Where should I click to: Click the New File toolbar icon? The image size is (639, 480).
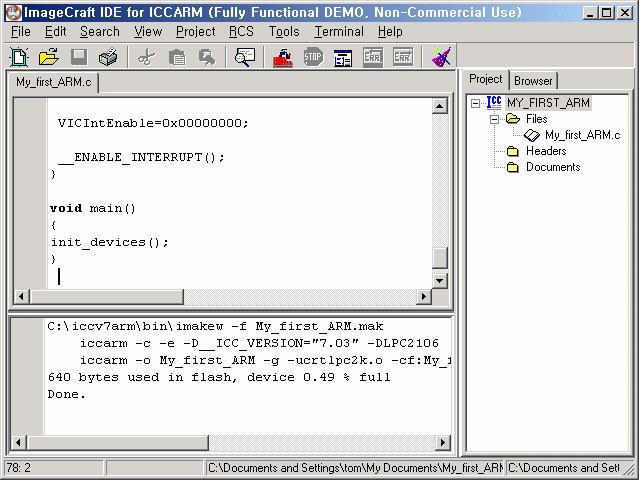19,57
